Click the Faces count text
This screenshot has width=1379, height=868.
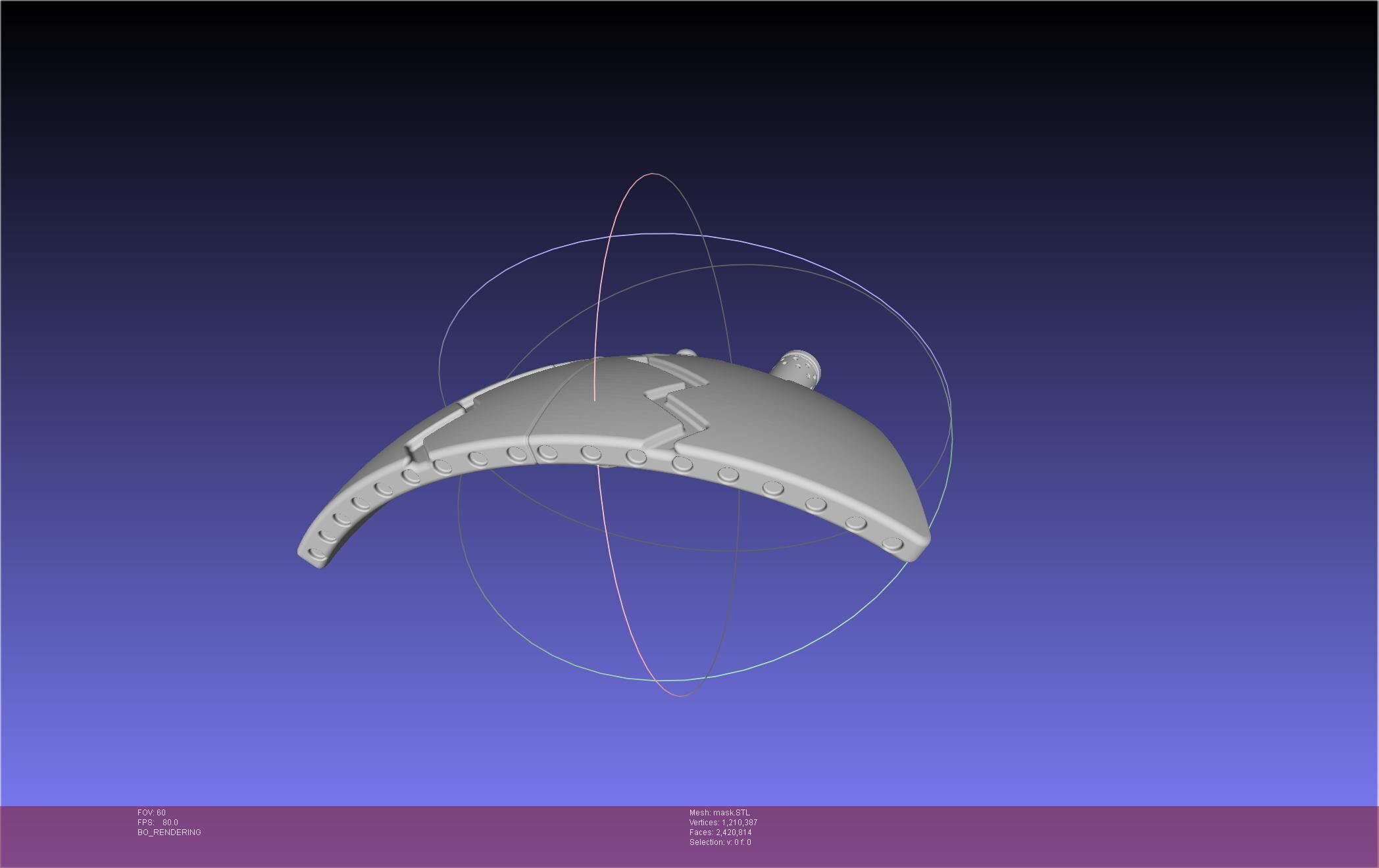[720, 832]
